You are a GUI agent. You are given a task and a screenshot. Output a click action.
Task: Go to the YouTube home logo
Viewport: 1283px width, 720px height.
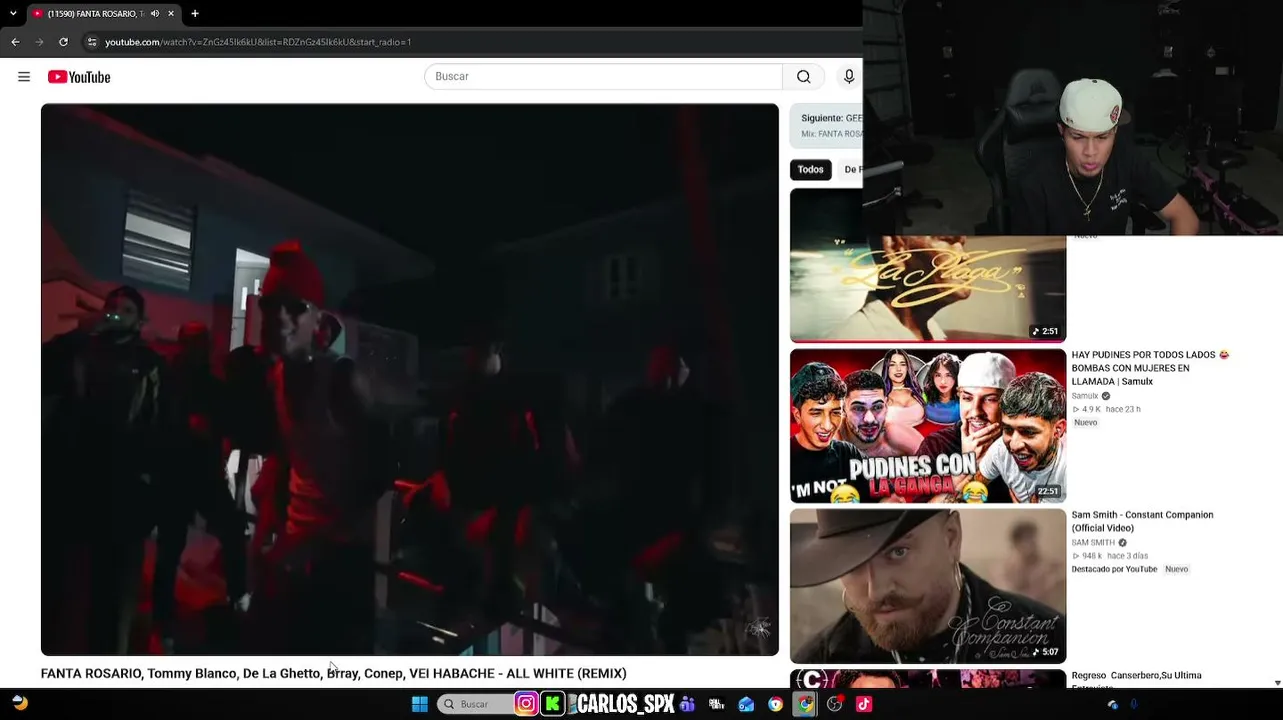79,77
